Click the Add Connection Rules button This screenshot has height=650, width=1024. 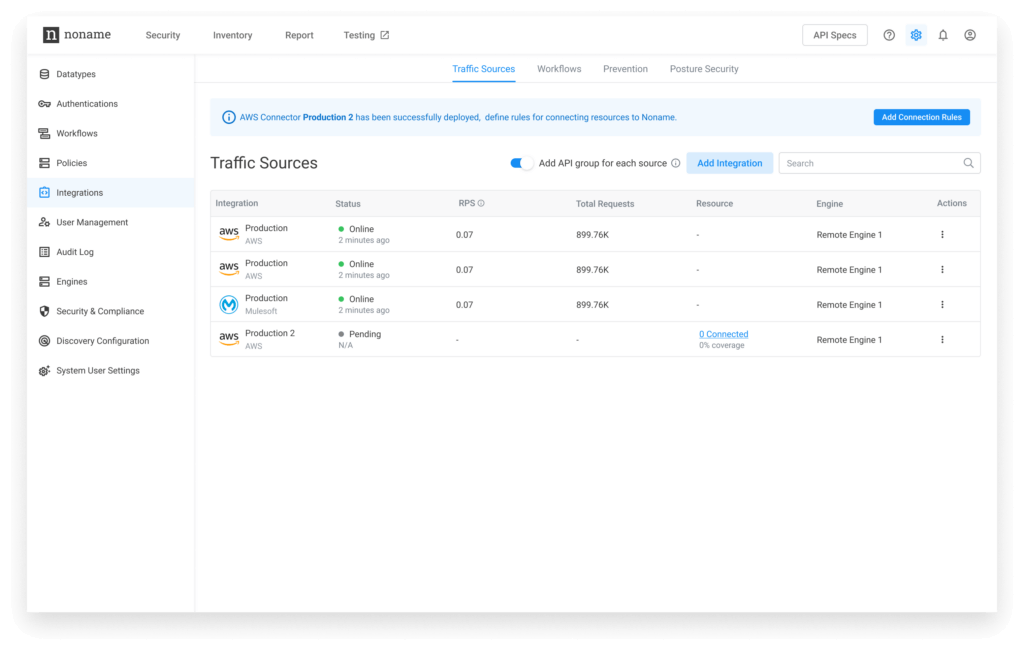(x=921, y=117)
